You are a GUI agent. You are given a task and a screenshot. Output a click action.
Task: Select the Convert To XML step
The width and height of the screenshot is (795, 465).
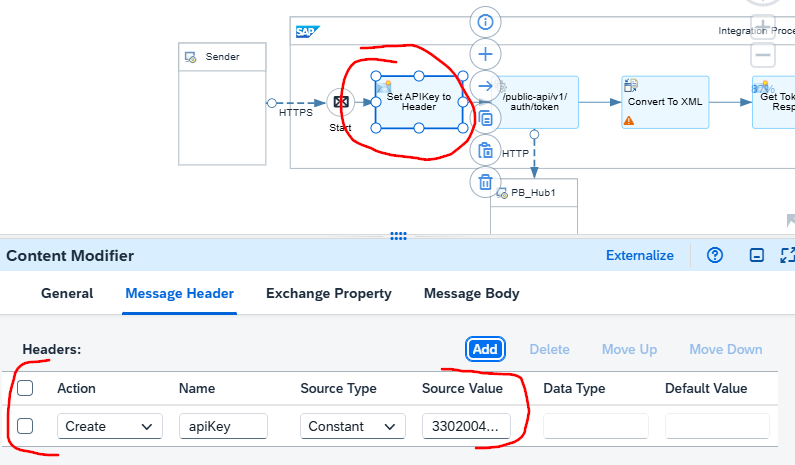[x=665, y=102]
